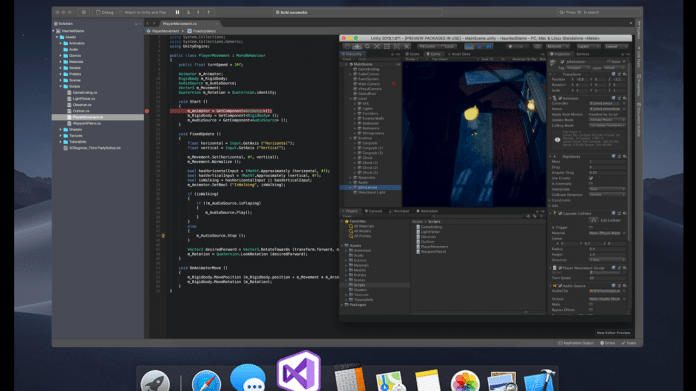Toggle the Use Gravity checkbox
The height and width of the screenshot is (391, 696).
591,178
